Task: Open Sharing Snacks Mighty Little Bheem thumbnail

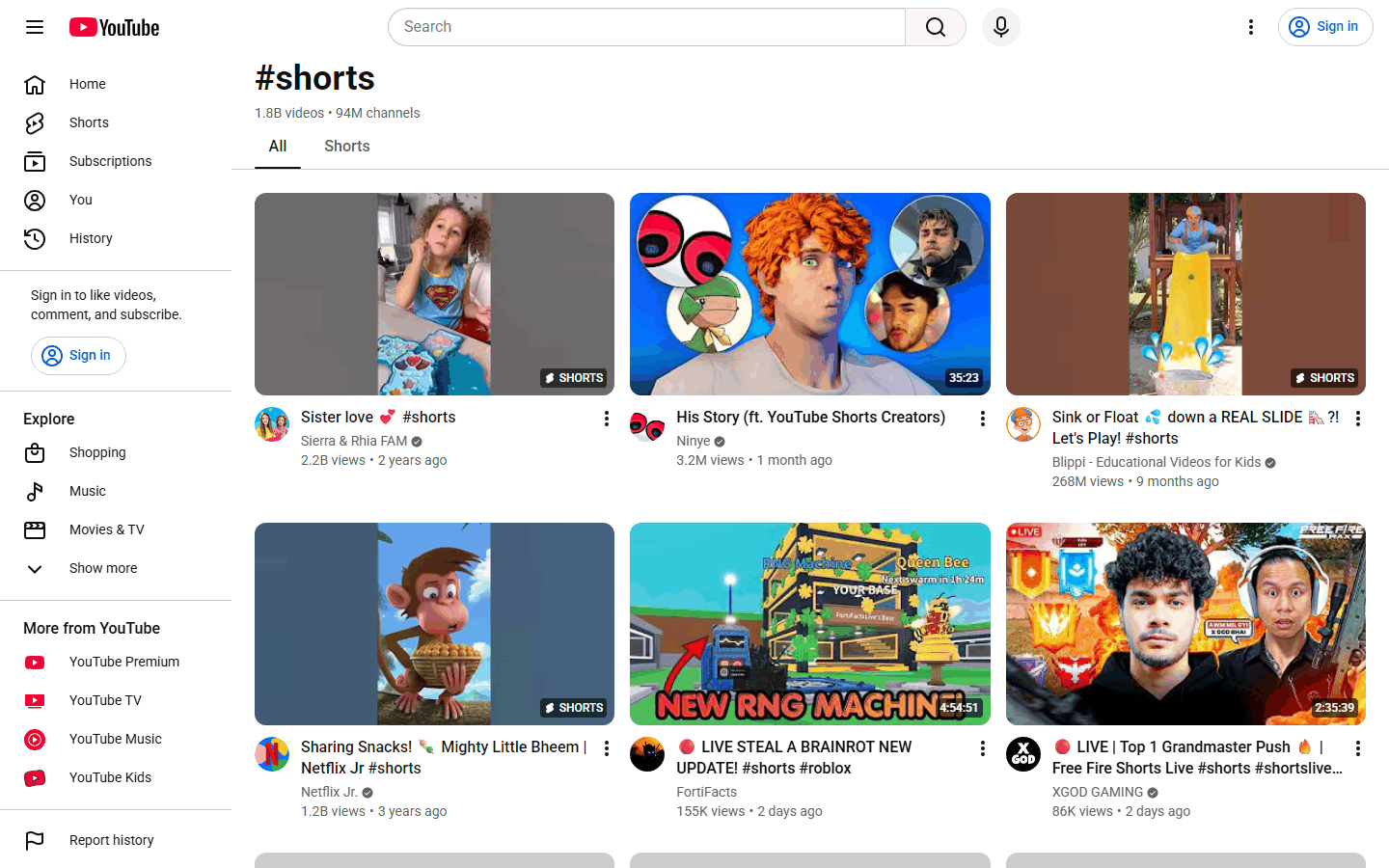Action: tap(434, 624)
